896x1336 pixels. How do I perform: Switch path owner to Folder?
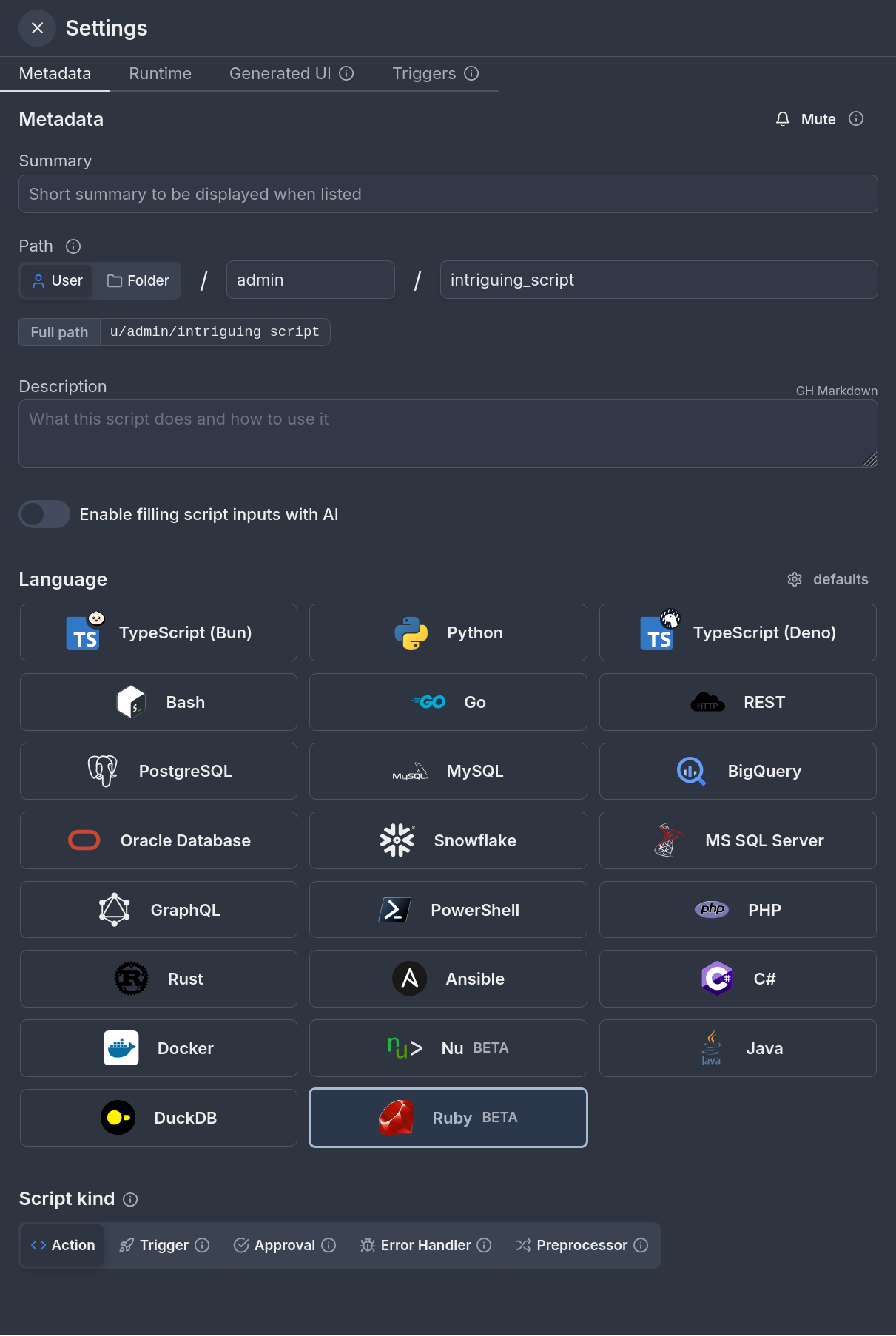click(x=138, y=280)
